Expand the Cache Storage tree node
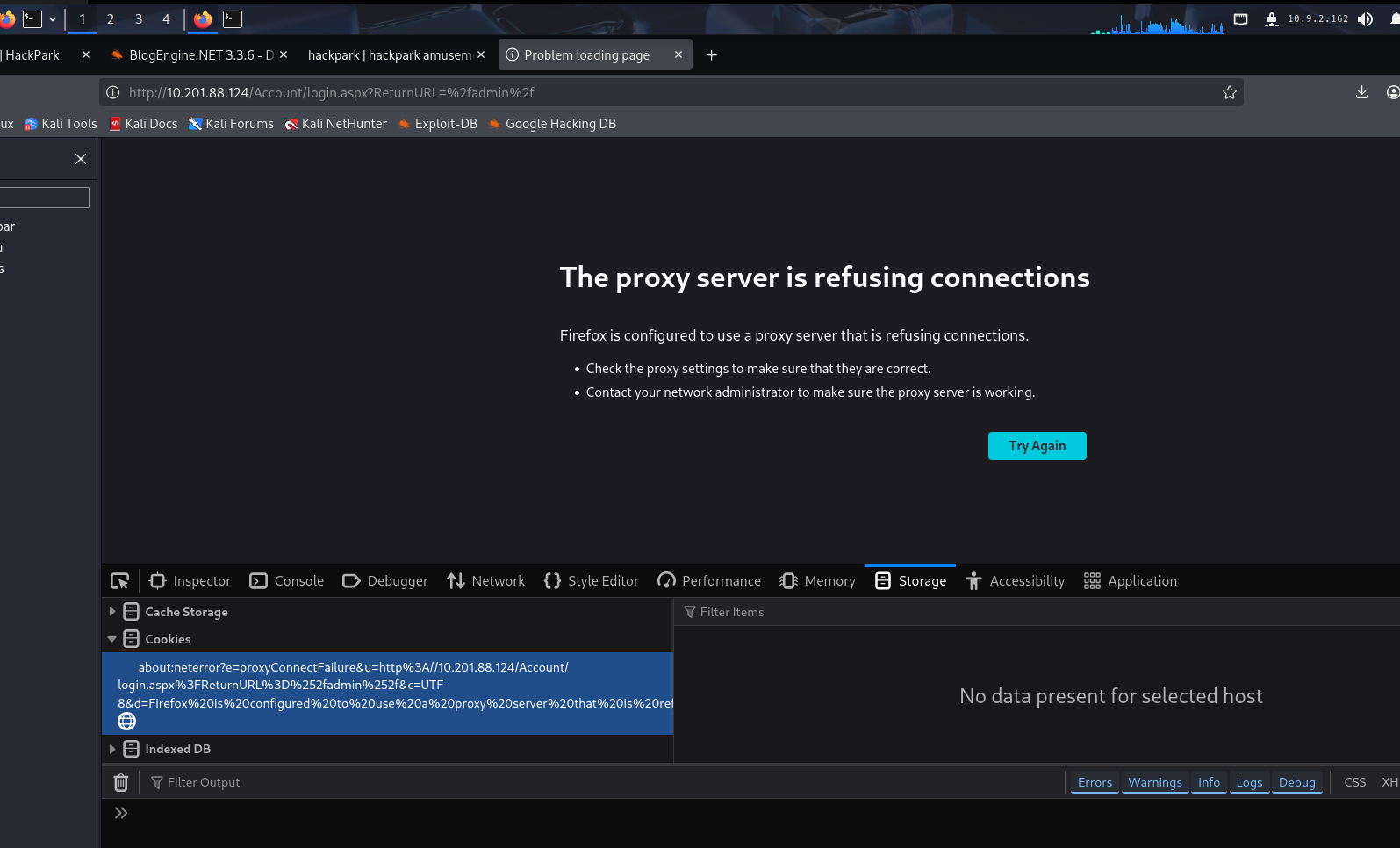 pyautogui.click(x=112, y=612)
